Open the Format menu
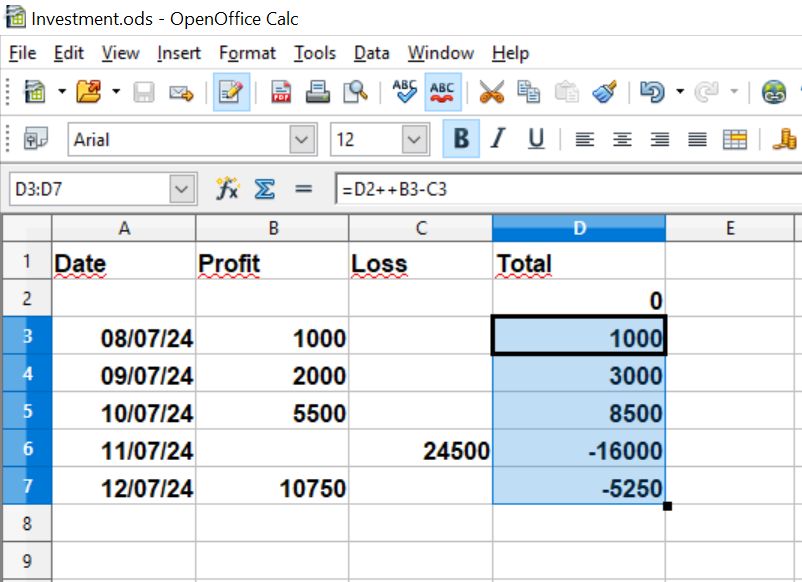 247,53
